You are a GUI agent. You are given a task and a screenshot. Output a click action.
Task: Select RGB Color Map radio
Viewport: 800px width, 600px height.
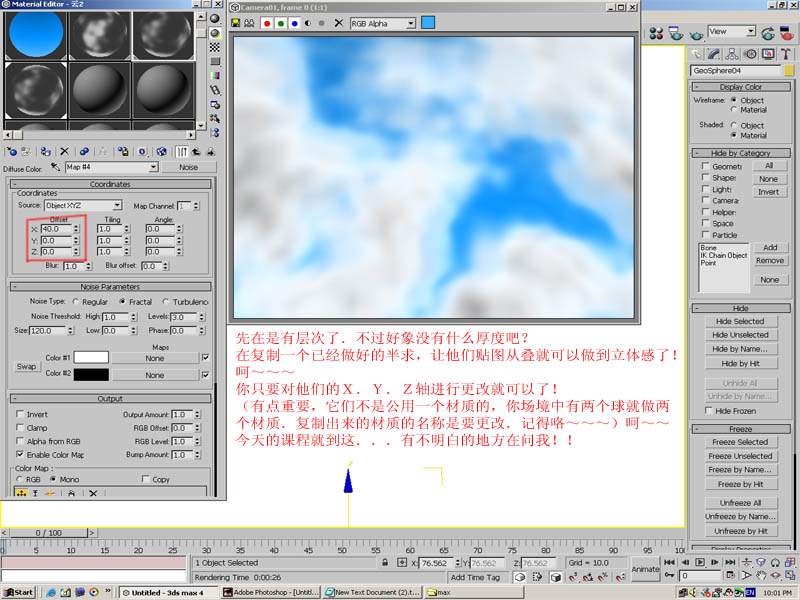click(20, 479)
